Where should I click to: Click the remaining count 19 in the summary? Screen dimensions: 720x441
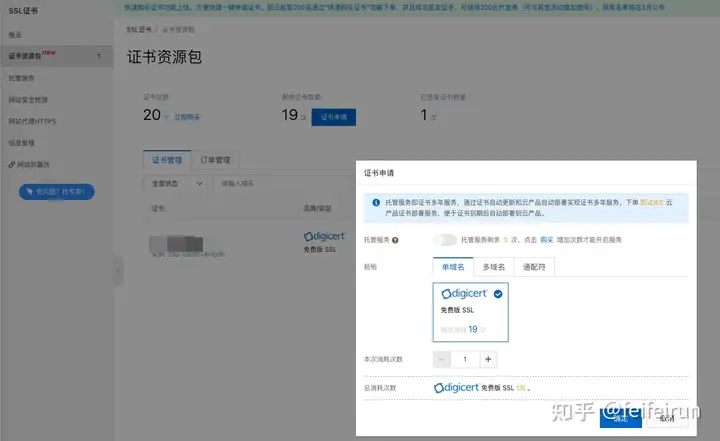290,115
